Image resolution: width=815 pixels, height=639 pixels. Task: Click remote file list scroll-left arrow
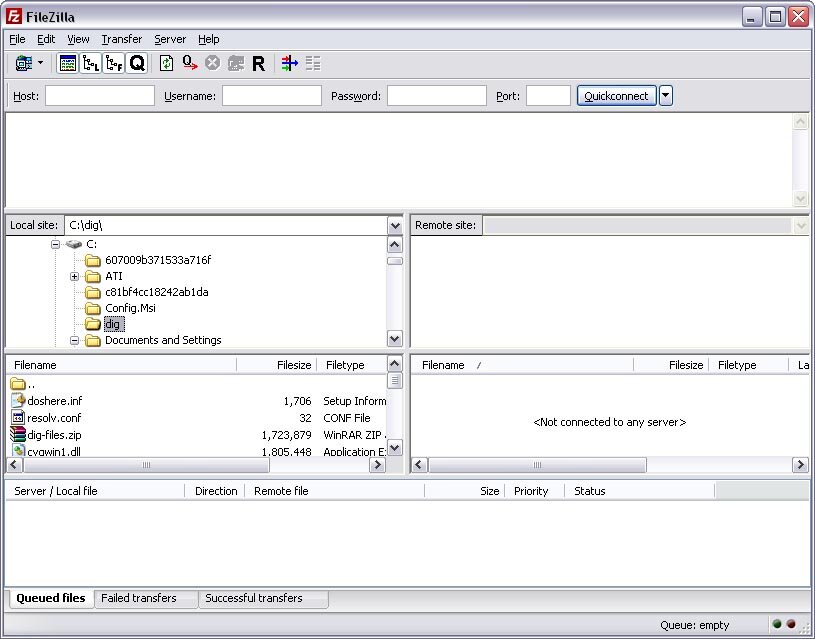click(x=420, y=465)
